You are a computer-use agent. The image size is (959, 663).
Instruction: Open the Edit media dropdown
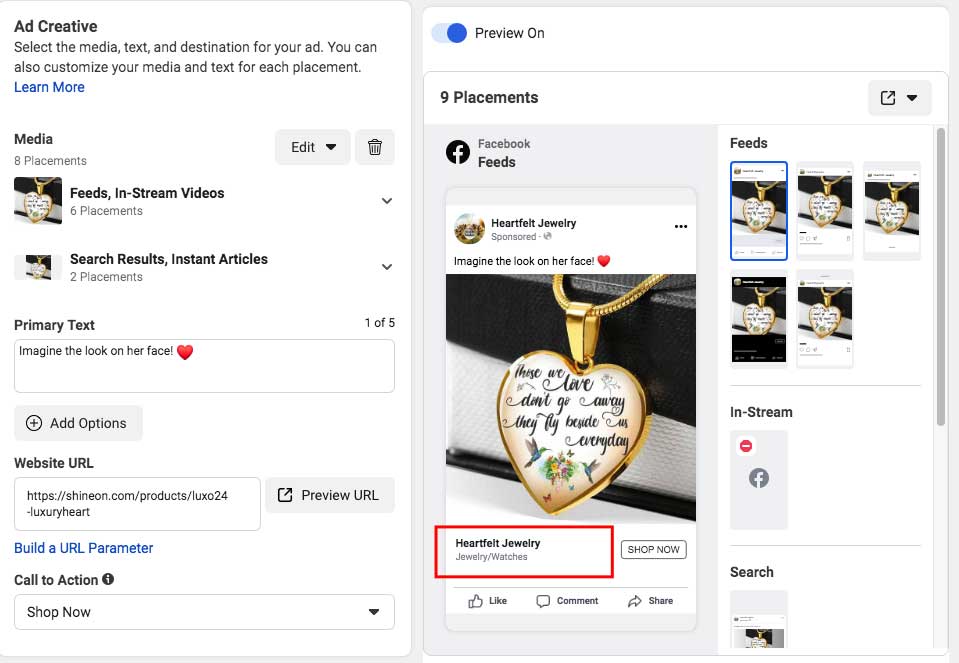click(x=313, y=147)
